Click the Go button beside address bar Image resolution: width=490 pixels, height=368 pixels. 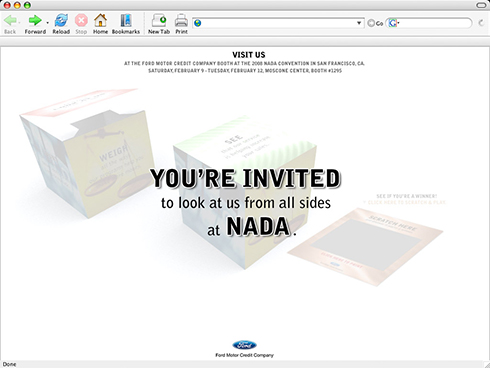375,23
